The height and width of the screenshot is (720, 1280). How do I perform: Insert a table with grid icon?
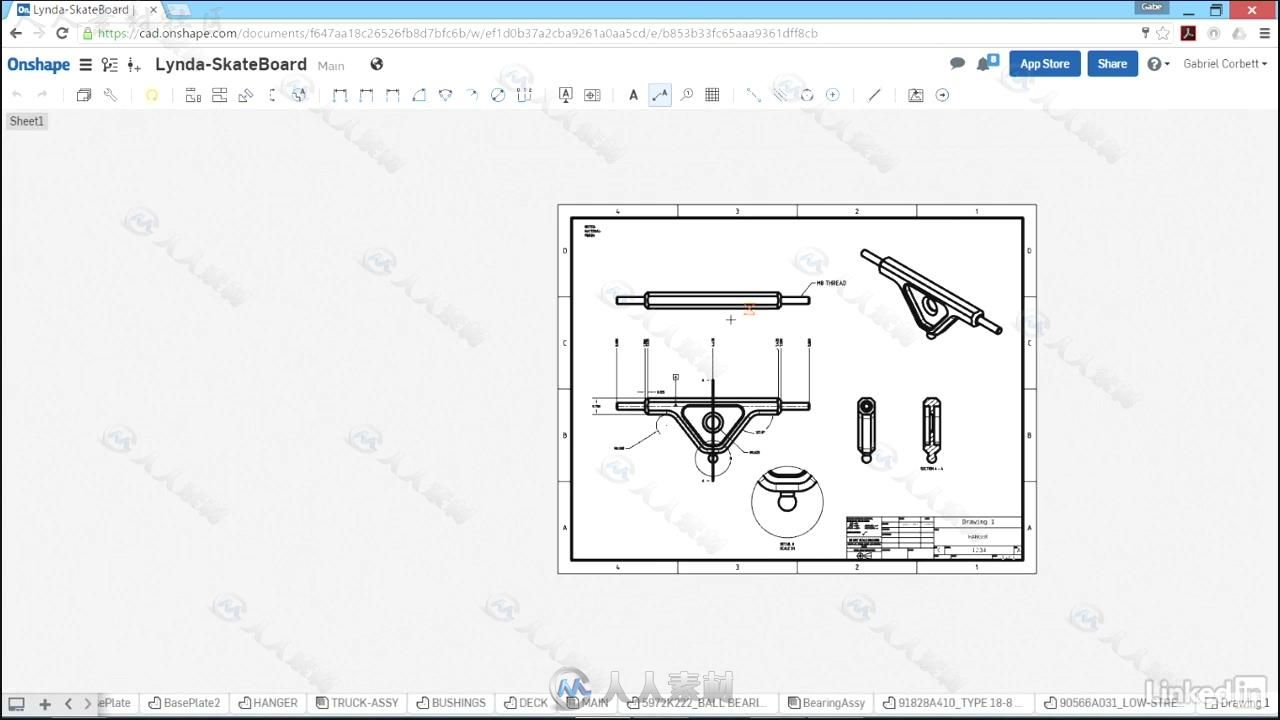pyautogui.click(x=712, y=95)
